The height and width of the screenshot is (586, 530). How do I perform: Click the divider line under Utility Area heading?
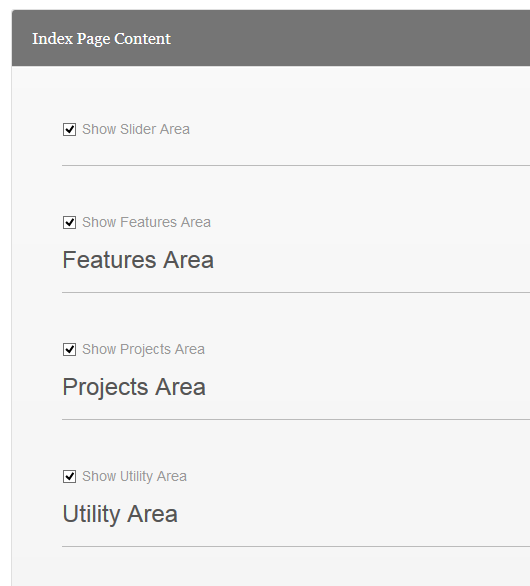tap(296, 546)
